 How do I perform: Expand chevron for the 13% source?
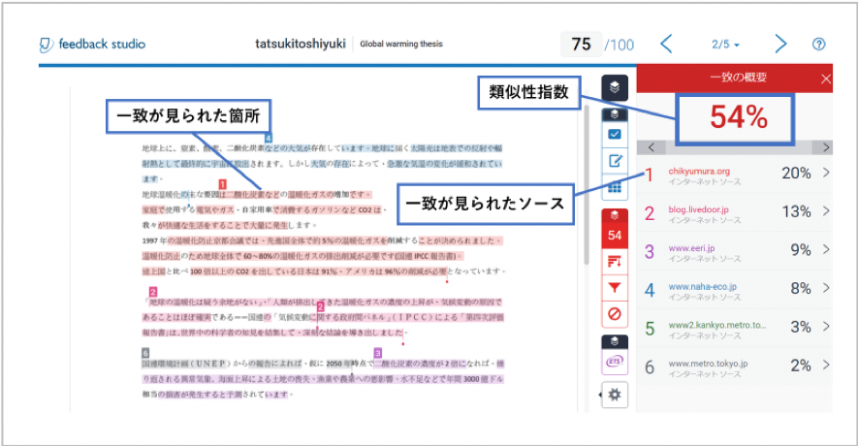click(x=826, y=211)
